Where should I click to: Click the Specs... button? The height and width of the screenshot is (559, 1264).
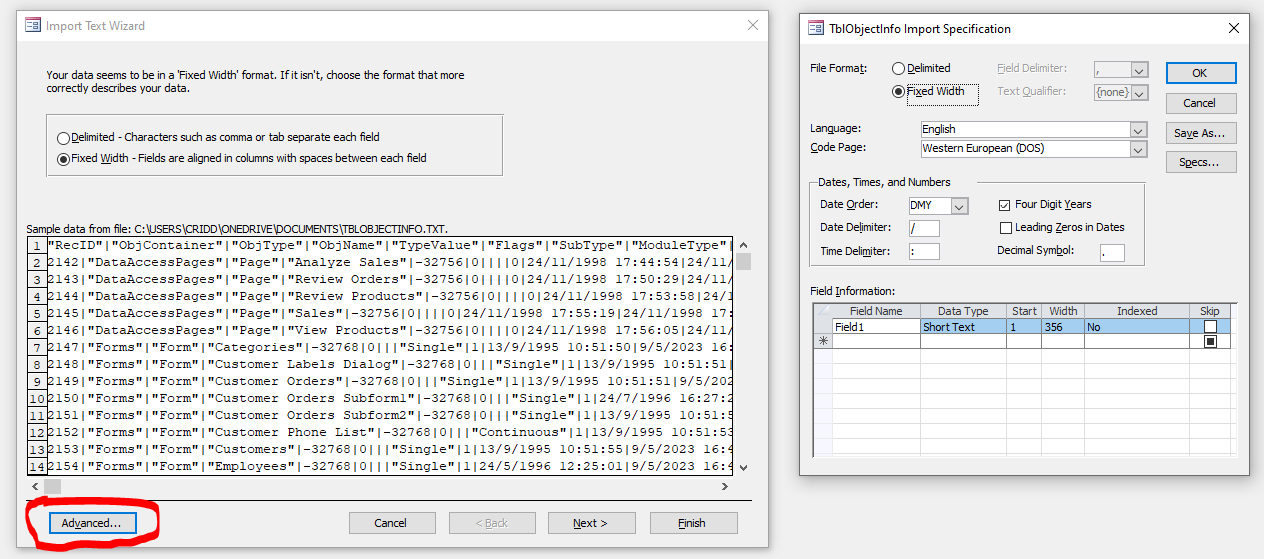tap(1201, 162)
